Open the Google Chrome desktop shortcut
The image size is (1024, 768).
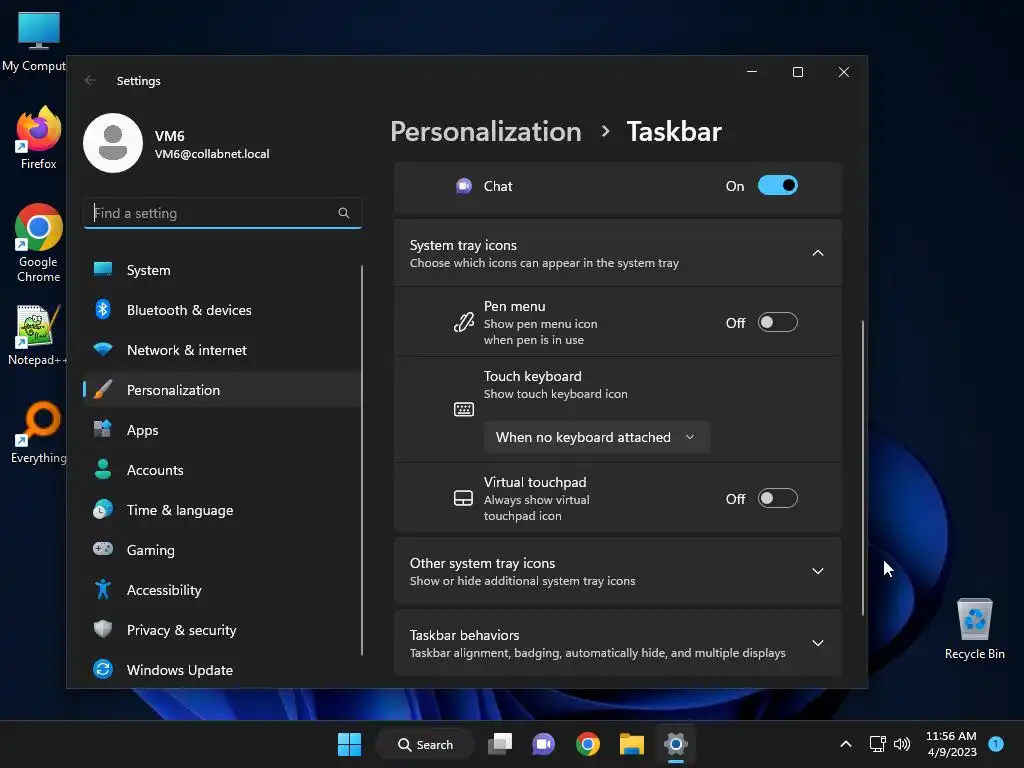pos(39,243)
